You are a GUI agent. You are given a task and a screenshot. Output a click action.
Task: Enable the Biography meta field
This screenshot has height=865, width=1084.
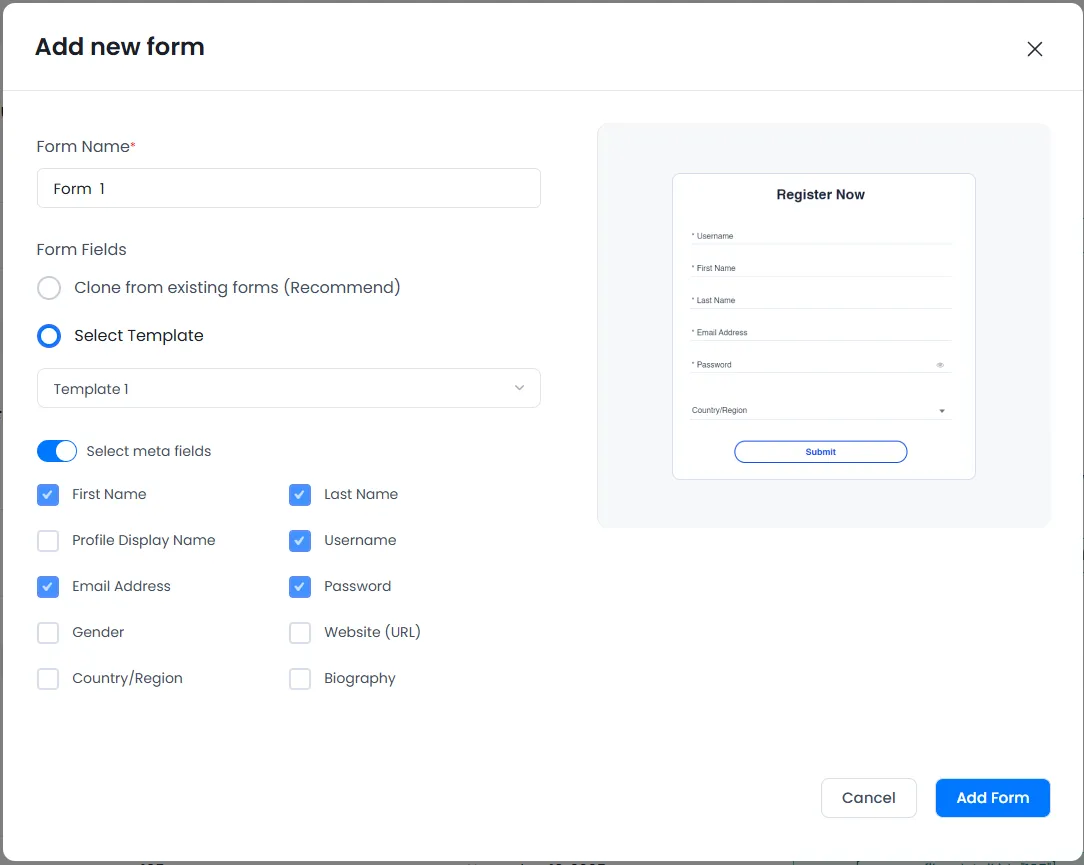tap(300, 678)
